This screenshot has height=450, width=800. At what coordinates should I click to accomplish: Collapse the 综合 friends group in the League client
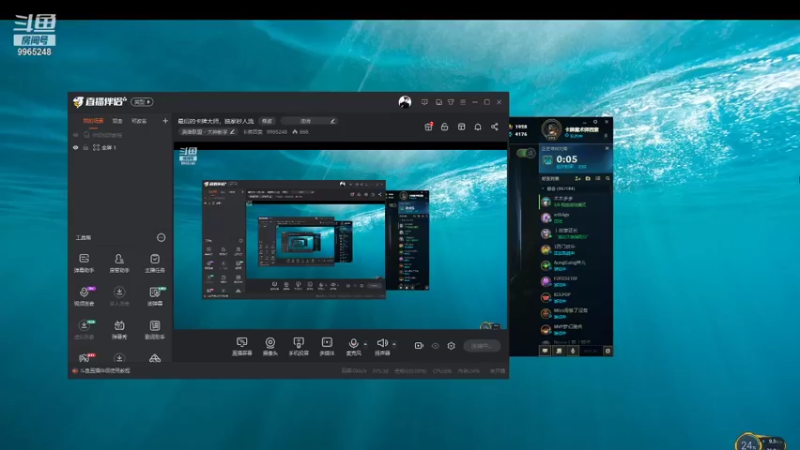[x=542, y=189]
